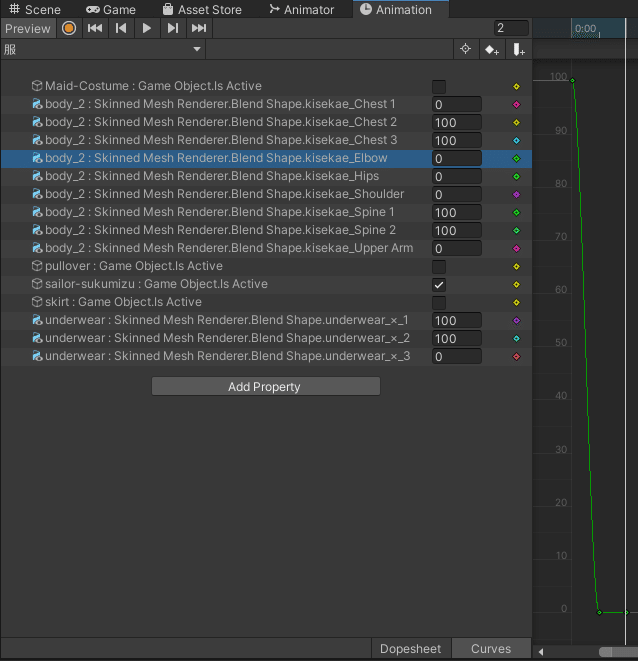Screen dimensions: 638x661
Task: Toggle the Preview mode button
Action: click(x=28, y=29)
